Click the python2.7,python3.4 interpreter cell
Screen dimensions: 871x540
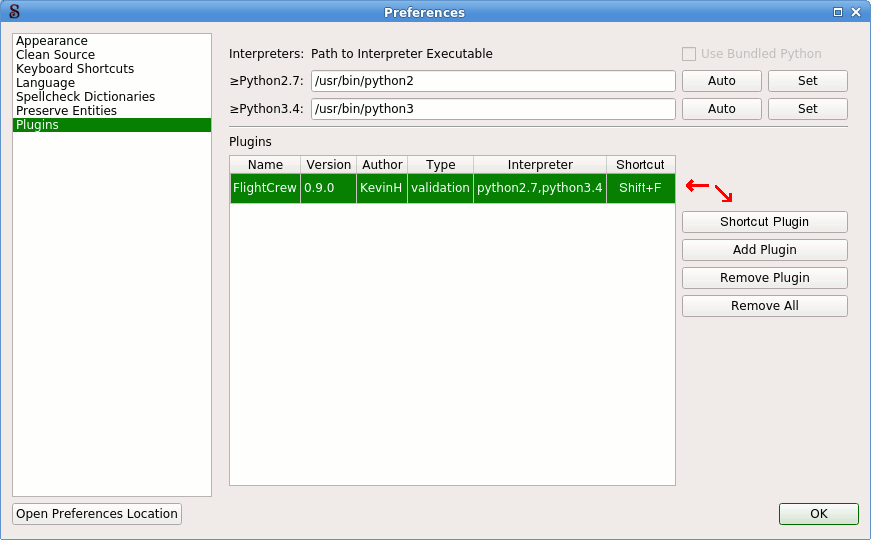[x=540, y=188]
